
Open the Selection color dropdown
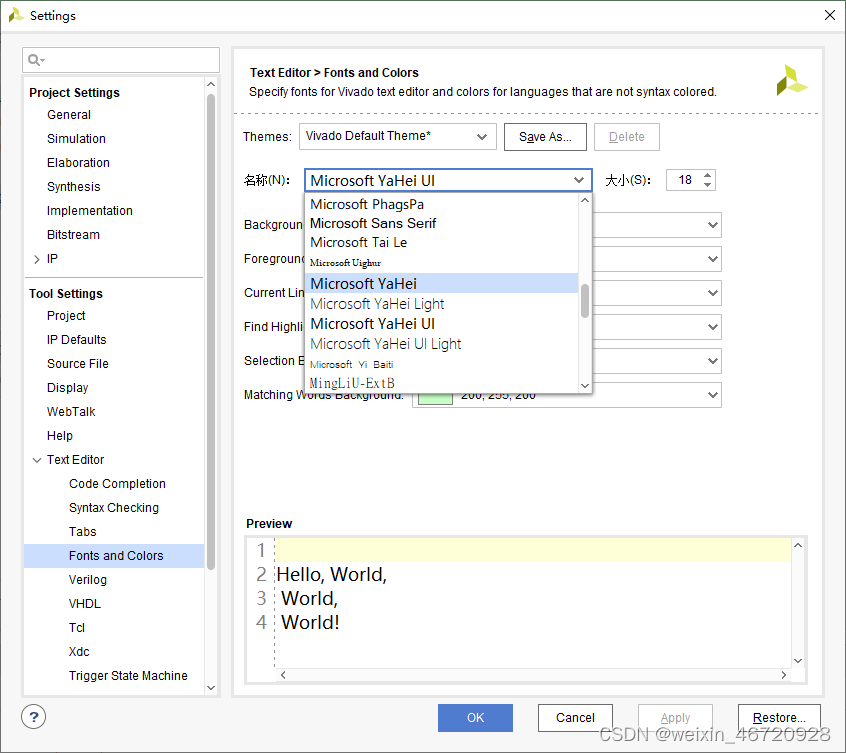point(713,361)
